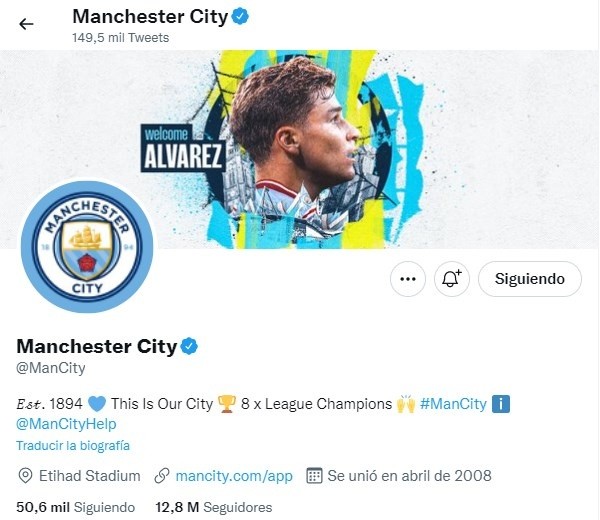Toggle the Siguiendo follow button
The height and width of the screenshot is (520, 600).
point(530,279)
